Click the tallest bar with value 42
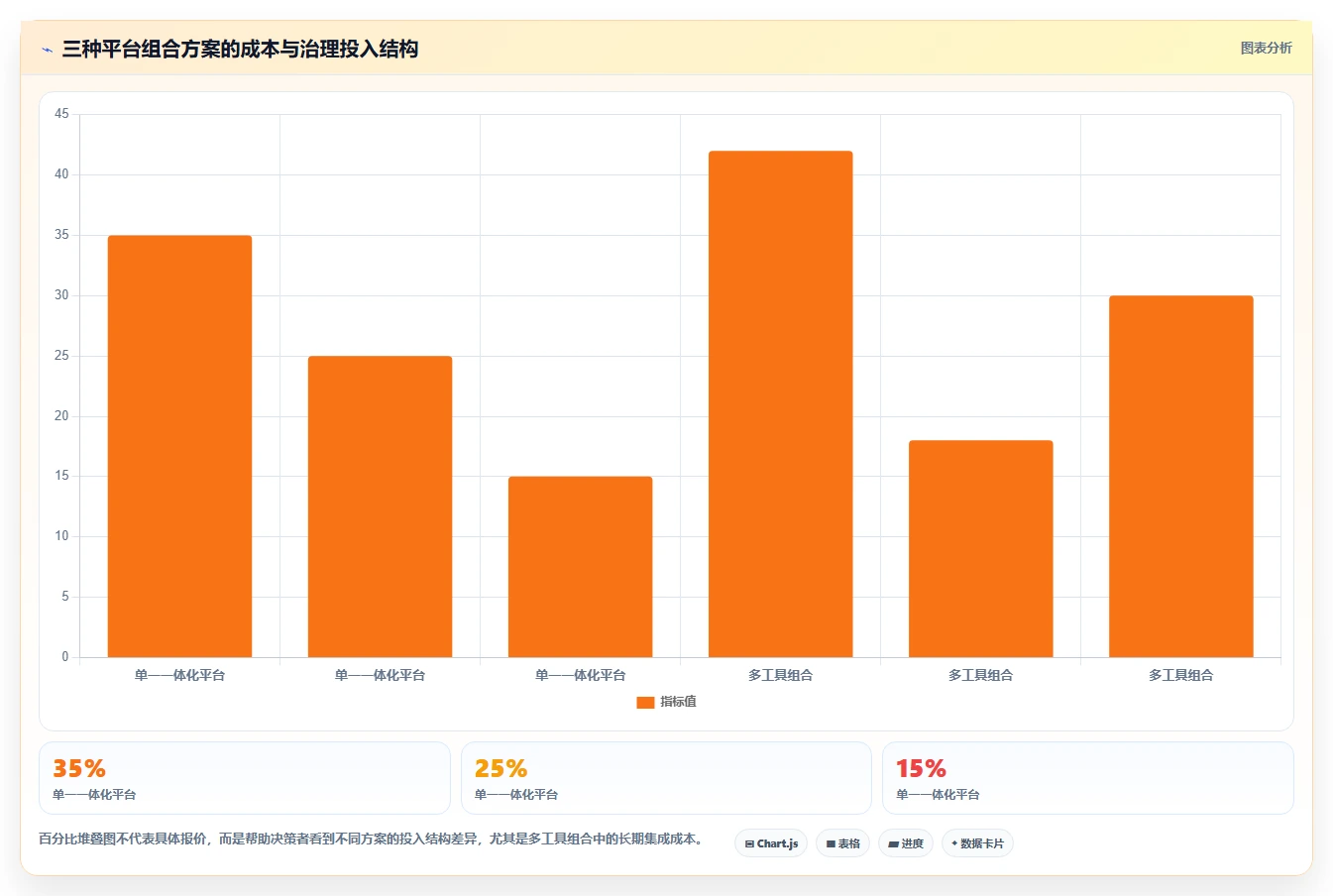1333x896 pixels. pos(780,404)
